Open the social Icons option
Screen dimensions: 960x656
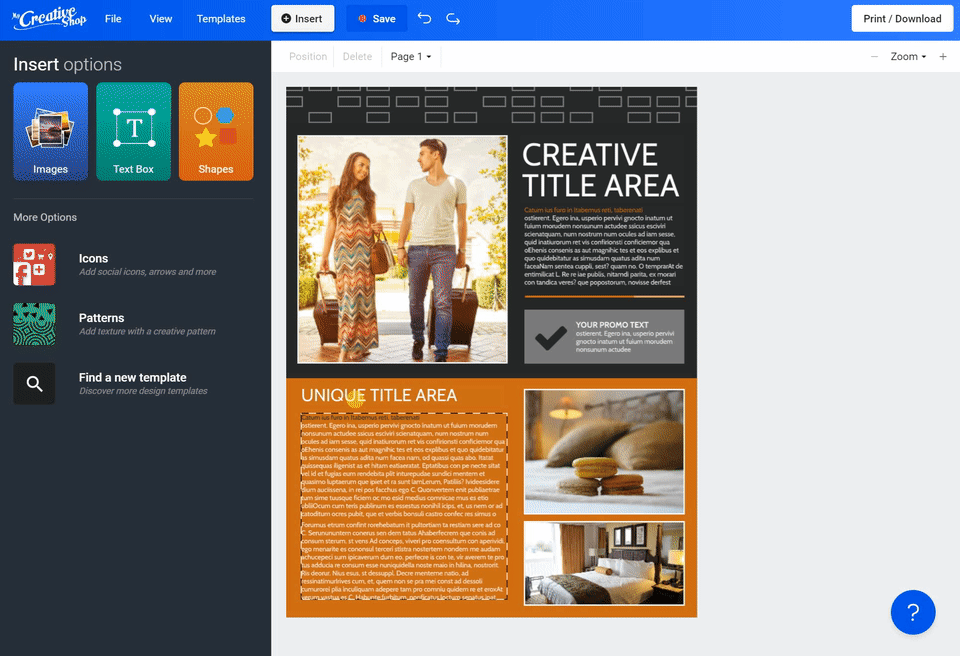click(x=34, y=264)
